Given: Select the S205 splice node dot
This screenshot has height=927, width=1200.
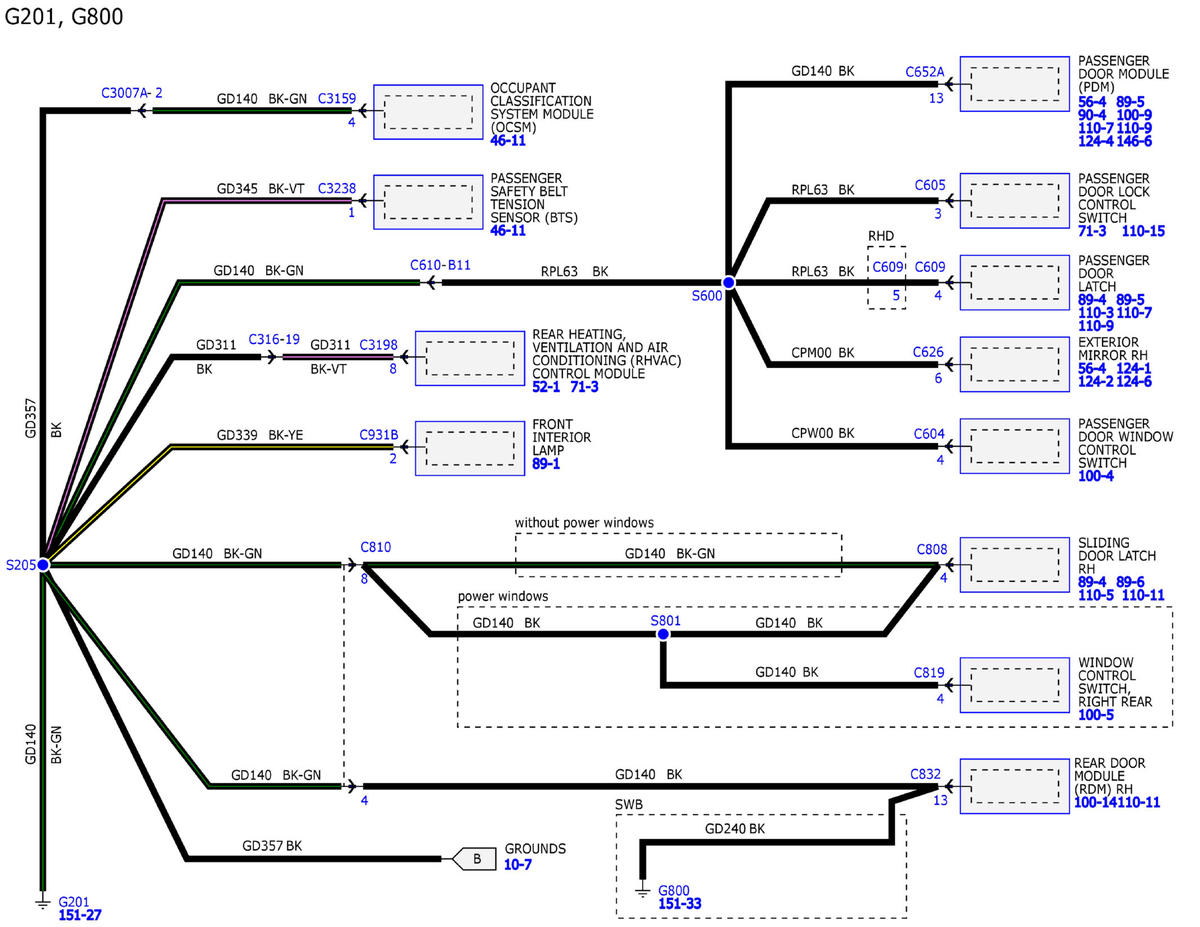Looking at the screenshot, I should pos(43,565).
